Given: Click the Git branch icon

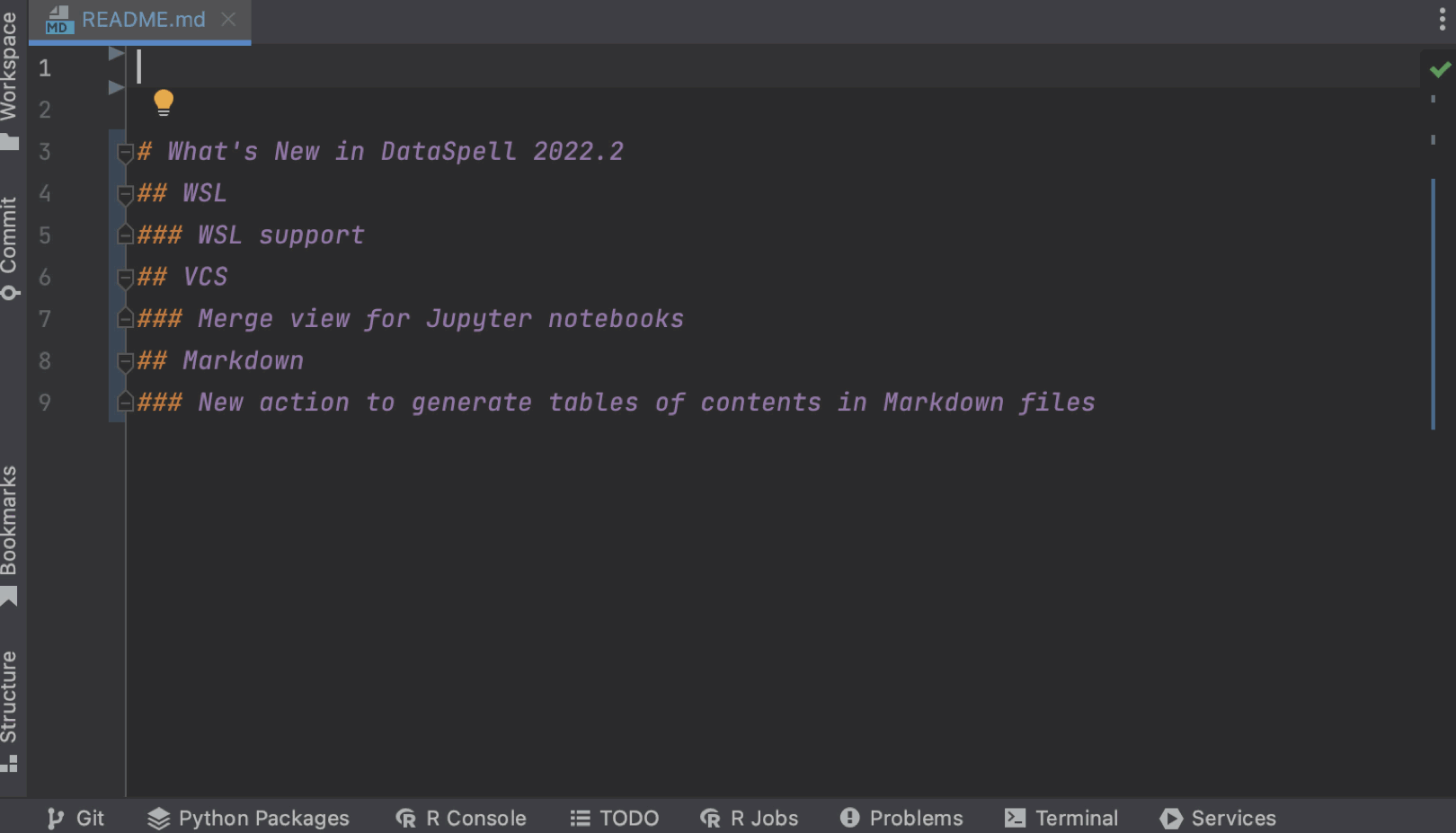Looking at the screenshot, I should point(56,818).
